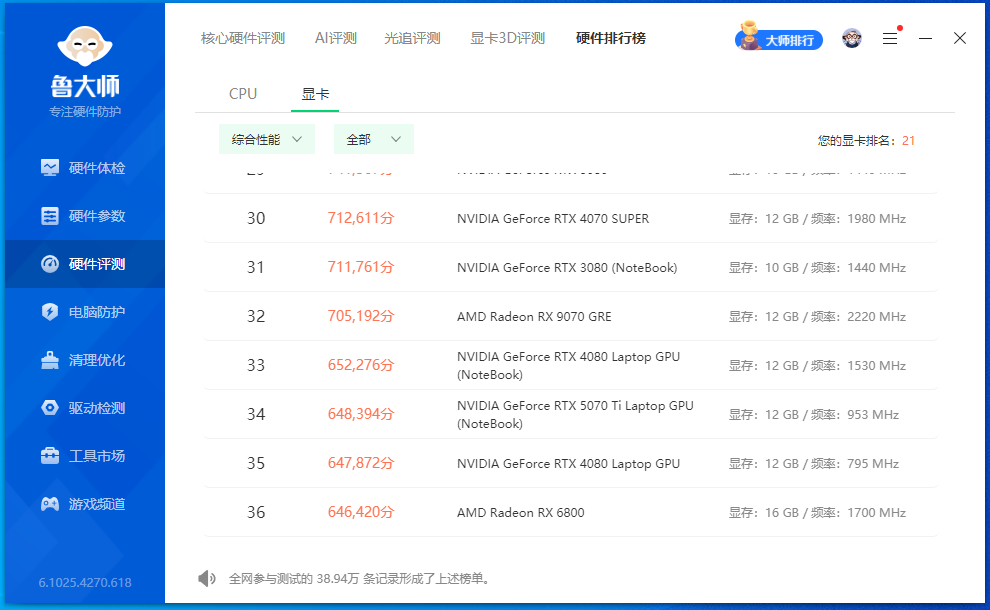The image size is (990, 610).
Task: Close the 鲁大师 window
Action: (960, 39)
